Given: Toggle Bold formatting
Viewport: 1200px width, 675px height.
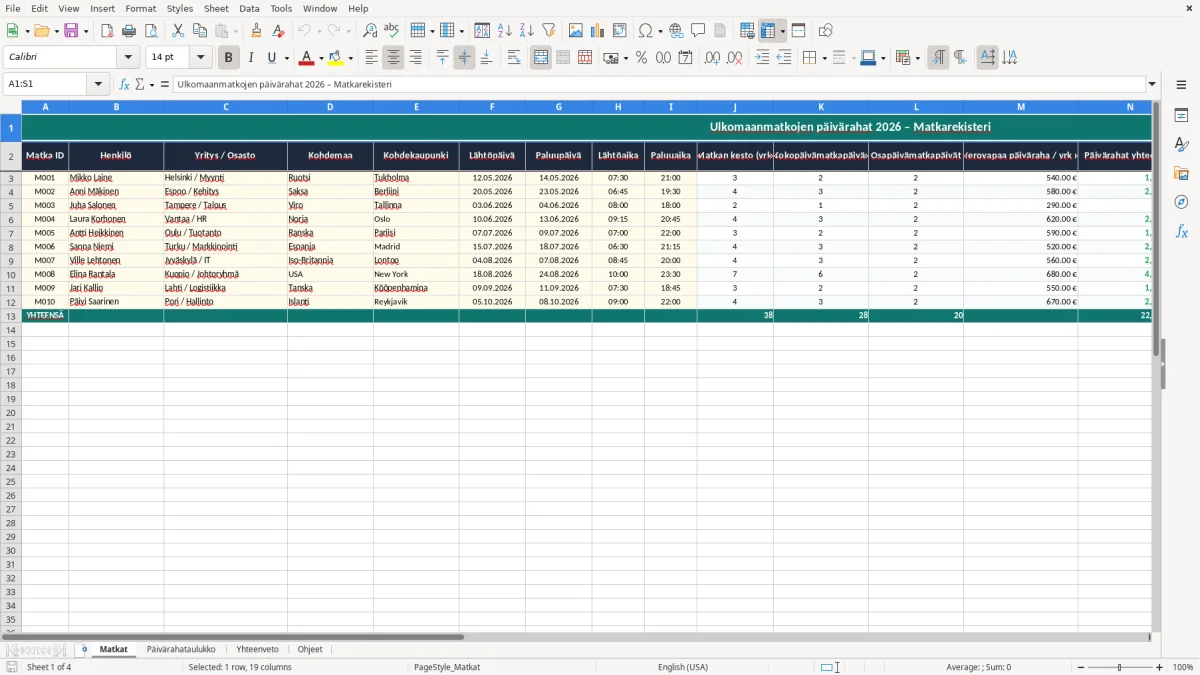Looking at the screenshot, I should coord(229,58).
